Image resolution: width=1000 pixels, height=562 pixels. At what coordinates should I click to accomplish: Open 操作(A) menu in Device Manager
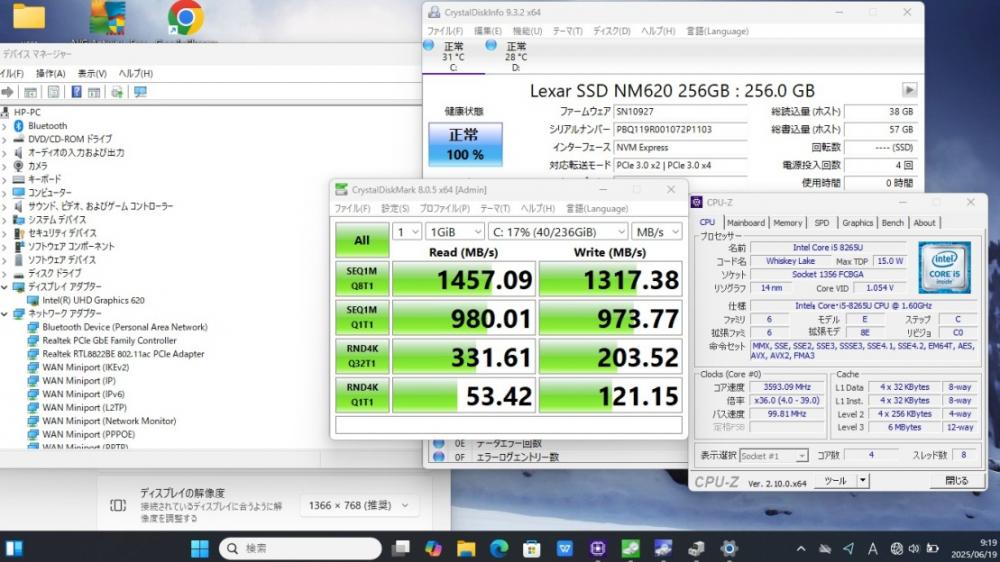(50, 73)
